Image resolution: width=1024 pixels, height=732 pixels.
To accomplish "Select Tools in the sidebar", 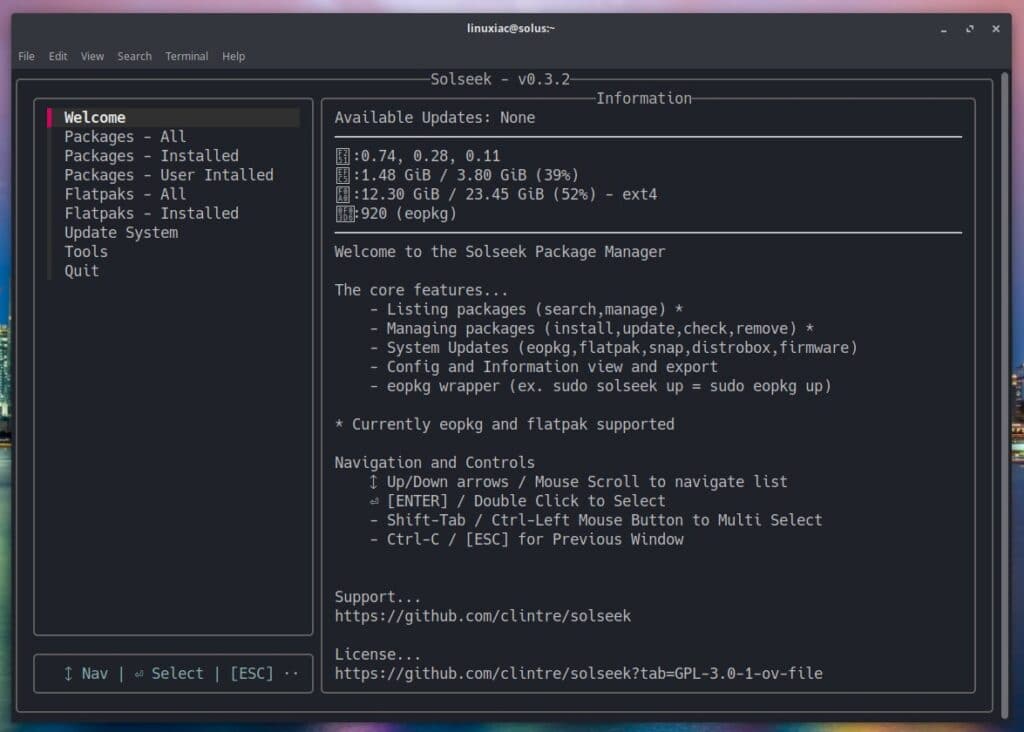I will pyautogui.click(x=85, y=251).
